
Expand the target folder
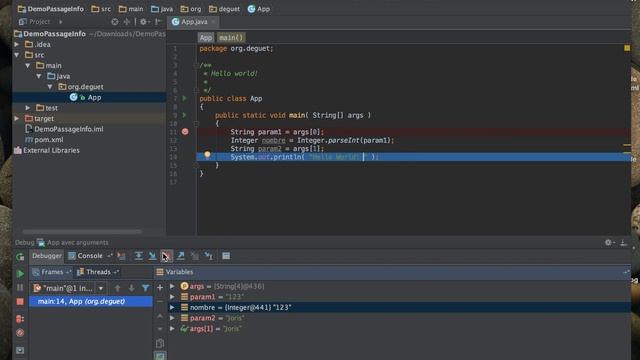17,118
